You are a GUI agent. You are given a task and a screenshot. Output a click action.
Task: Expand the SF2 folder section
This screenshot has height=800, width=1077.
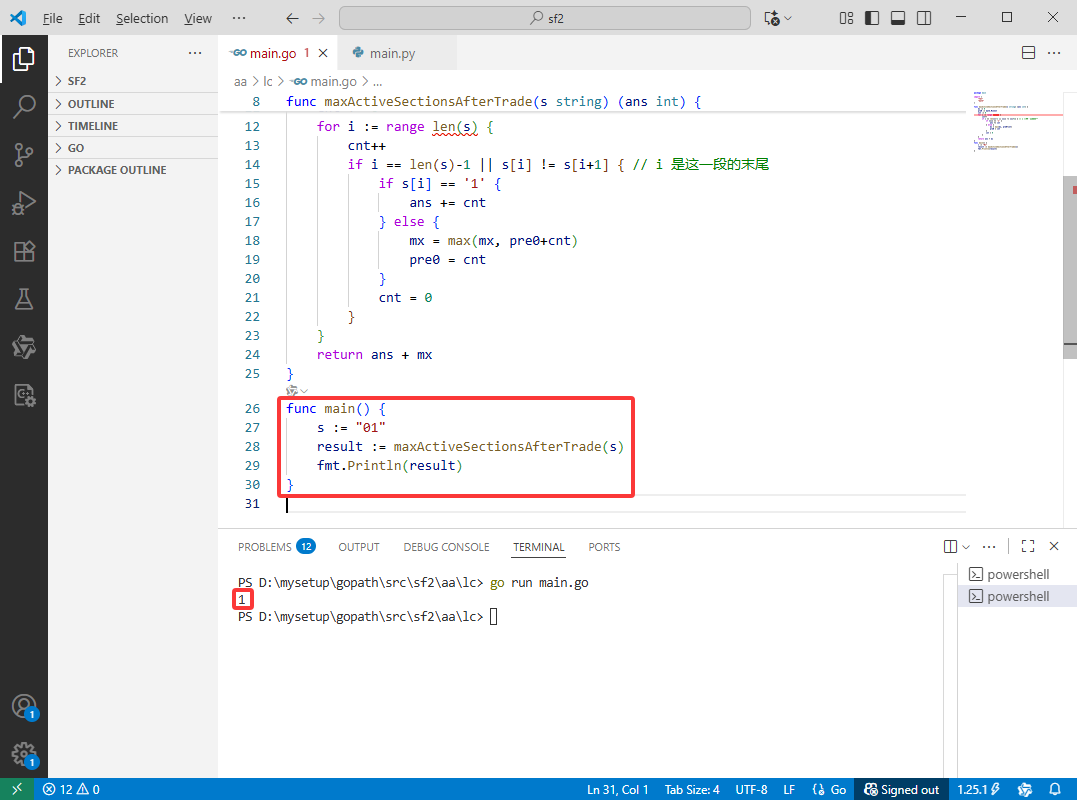click(x=133, y=81)
